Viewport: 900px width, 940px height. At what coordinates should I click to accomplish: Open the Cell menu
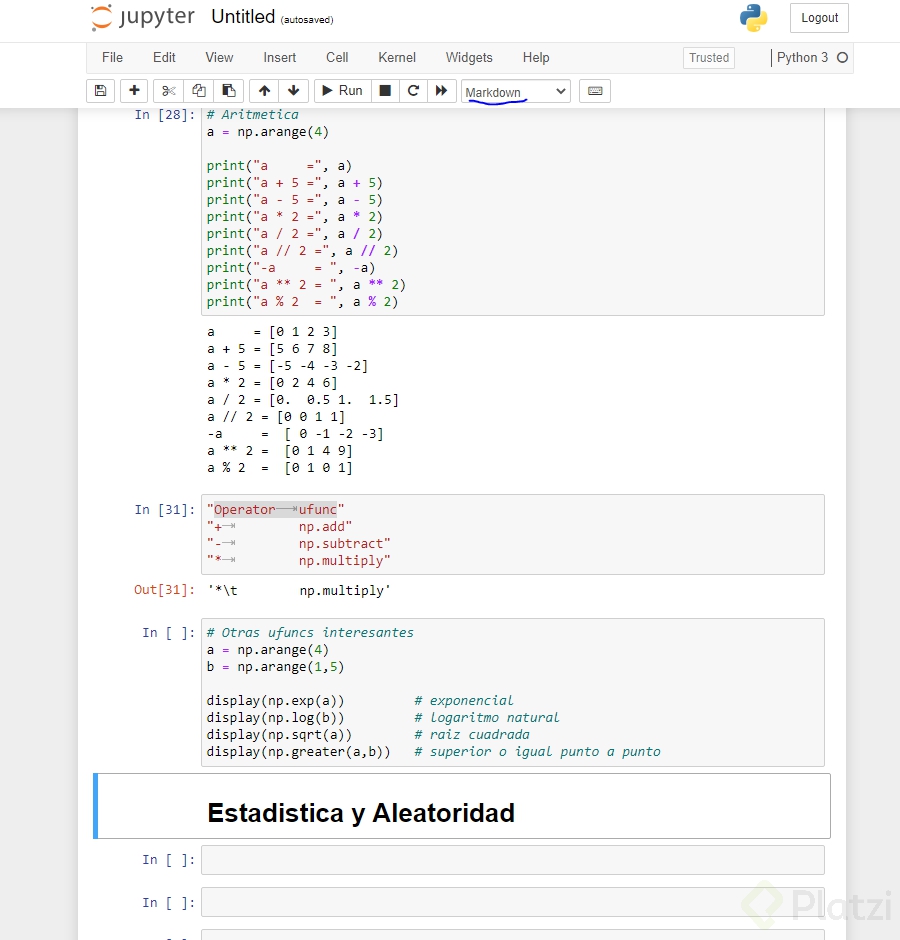point(336,57)
